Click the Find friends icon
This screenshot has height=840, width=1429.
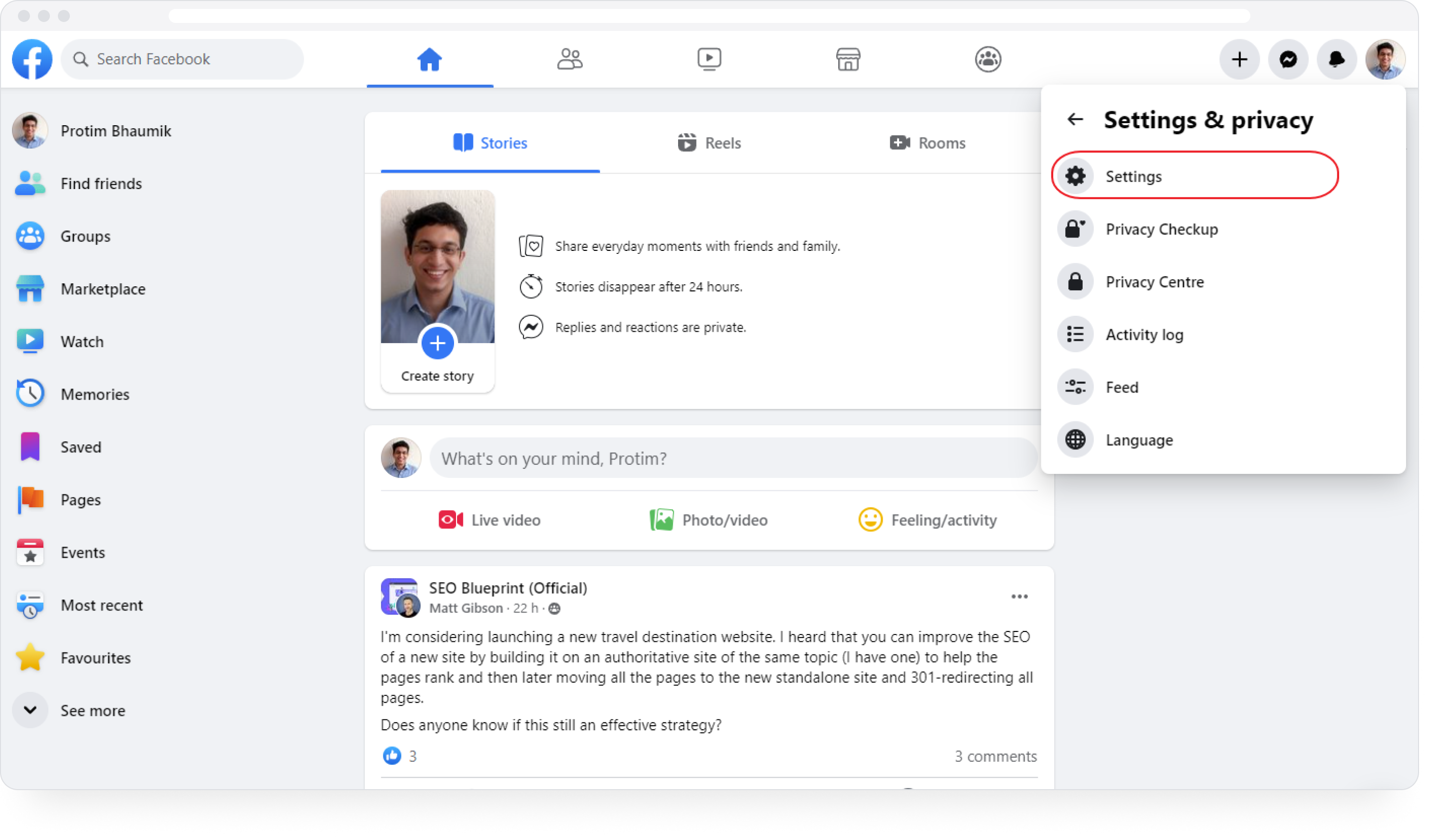(30, 183)
